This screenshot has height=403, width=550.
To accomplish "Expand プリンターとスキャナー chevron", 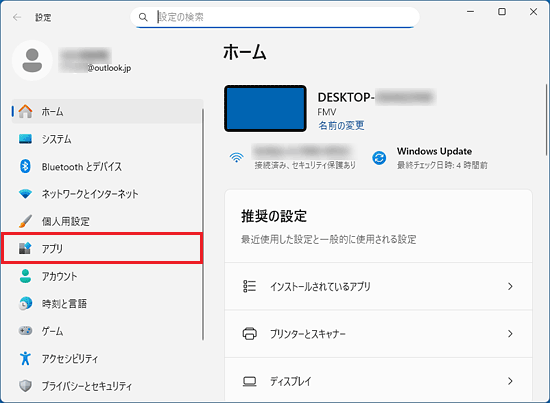I will tap(510, 334).
